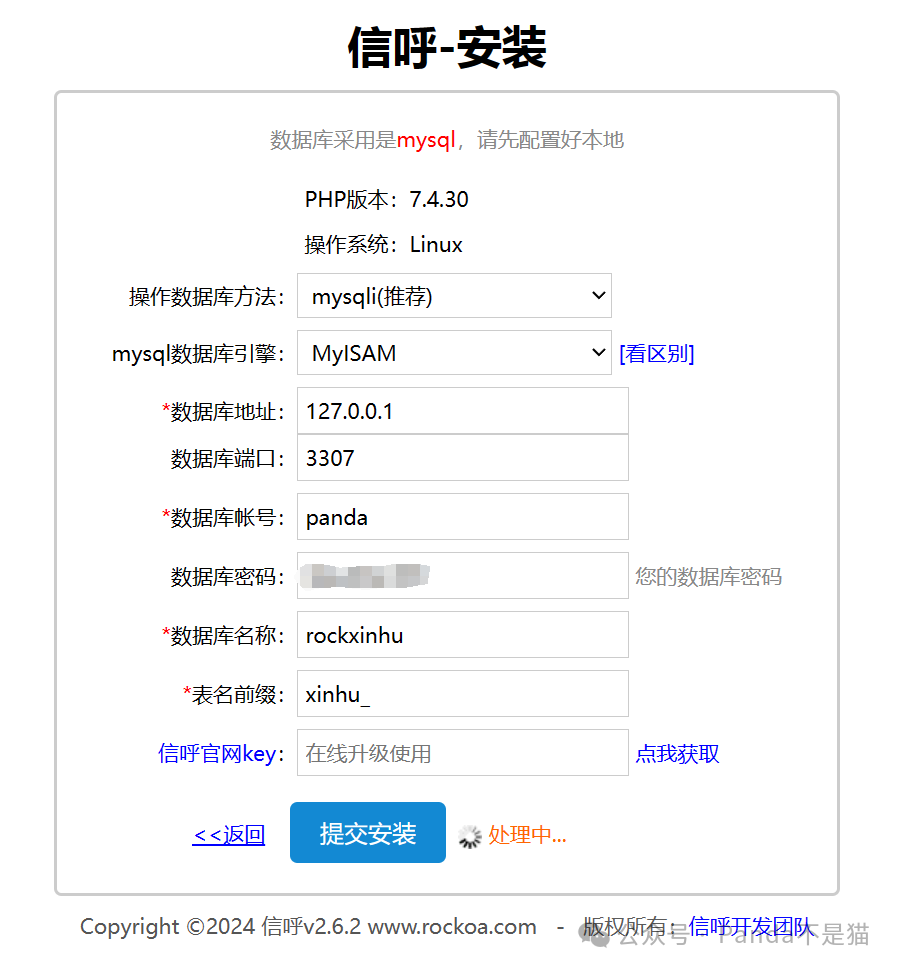Click the 操作数据库方法 label
This screenshot has width=898, height=970.
tap(207, 297)
